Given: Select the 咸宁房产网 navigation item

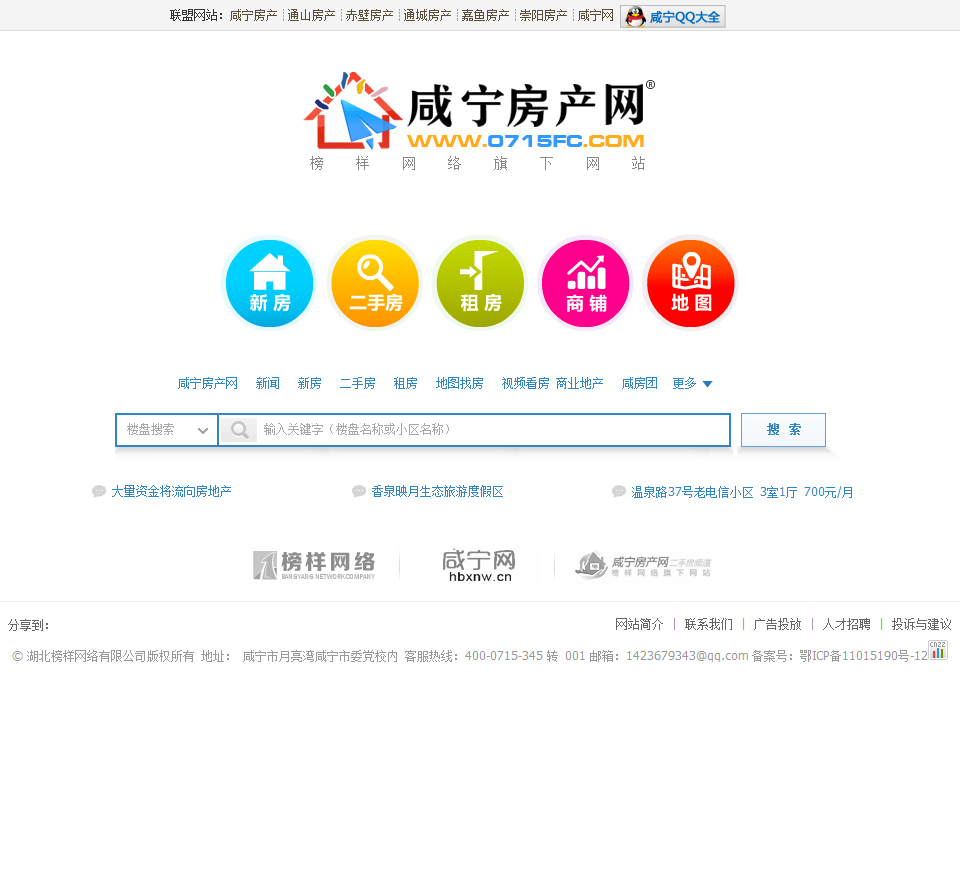Looking at the screenshot, I should click(x=208, y=383).
